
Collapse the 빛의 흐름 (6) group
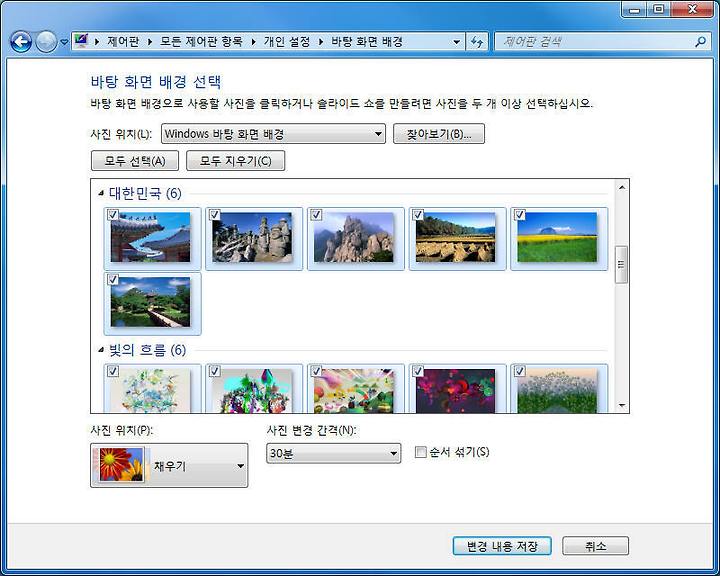pyautogui.click(x=101, y=350)
